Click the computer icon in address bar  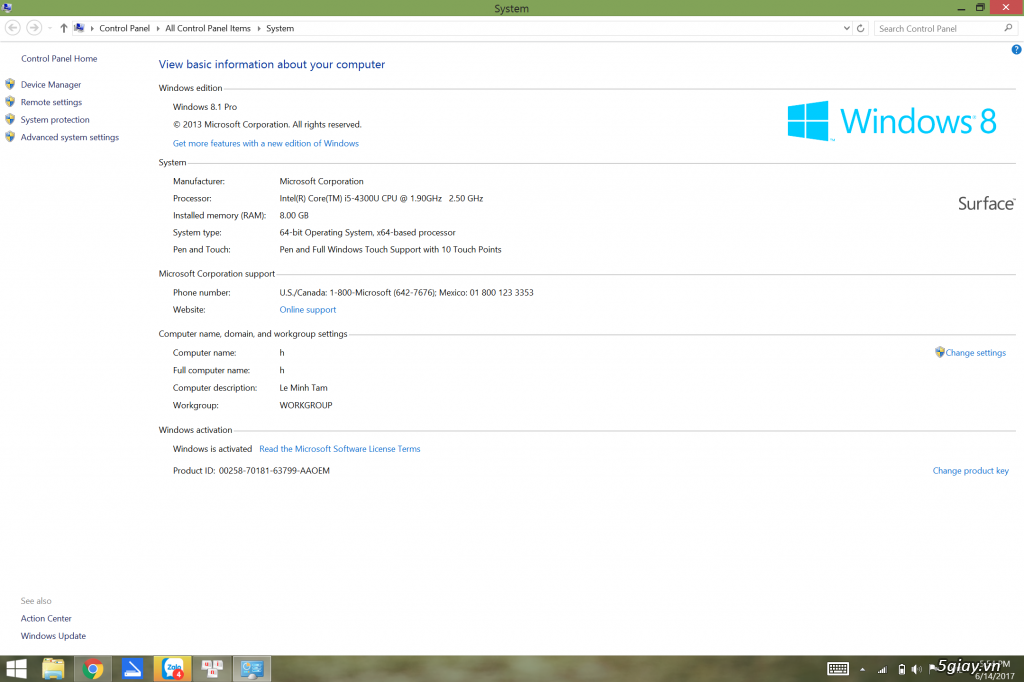point(79,28)
